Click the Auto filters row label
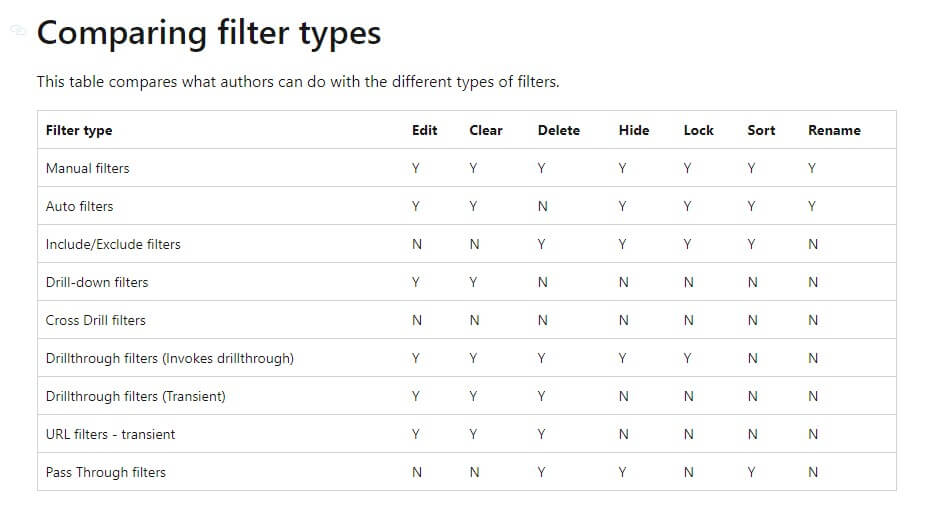This screenshot has height=521, width=937. click(79, 206)
